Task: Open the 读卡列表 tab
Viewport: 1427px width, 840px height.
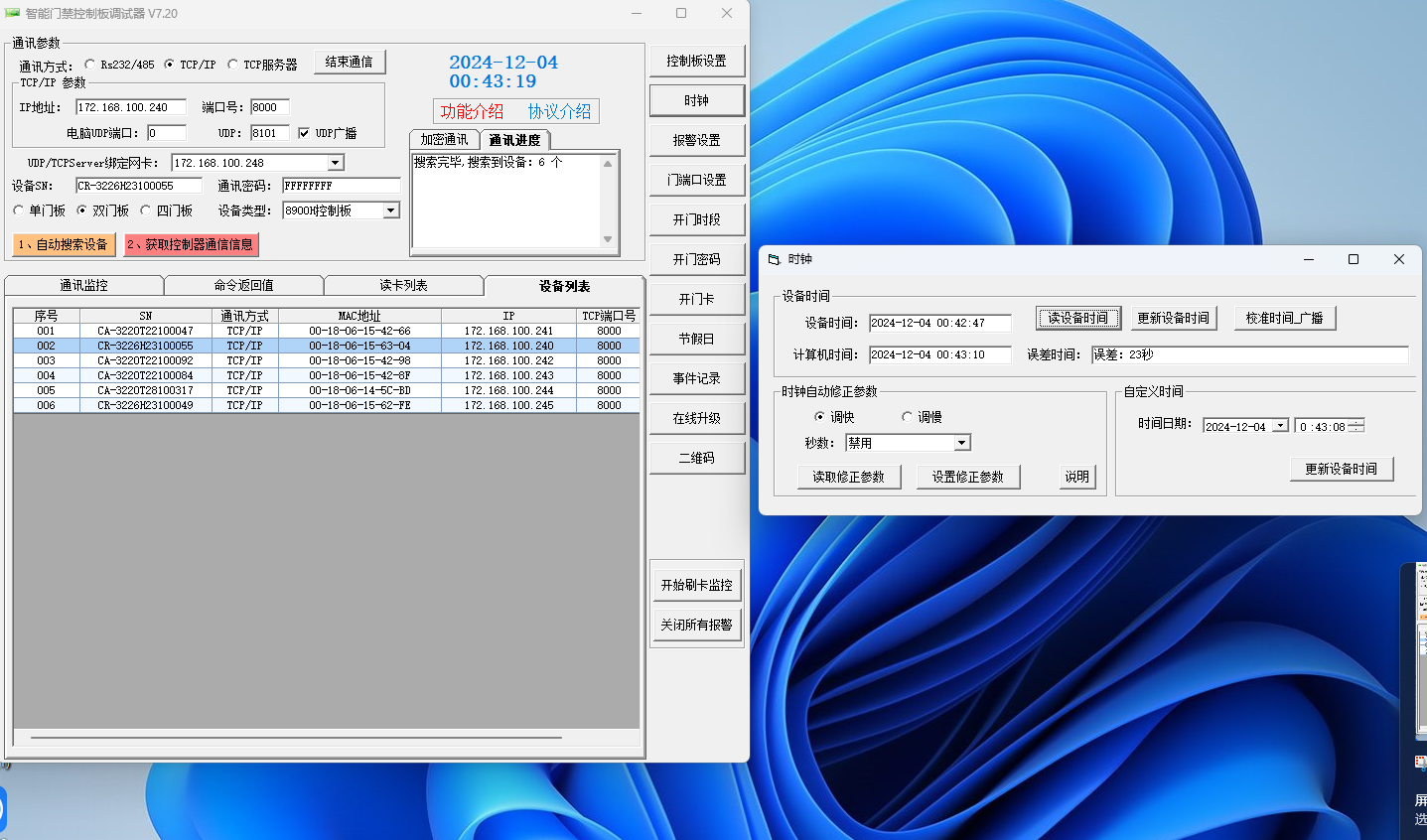Action: (403, 286)
